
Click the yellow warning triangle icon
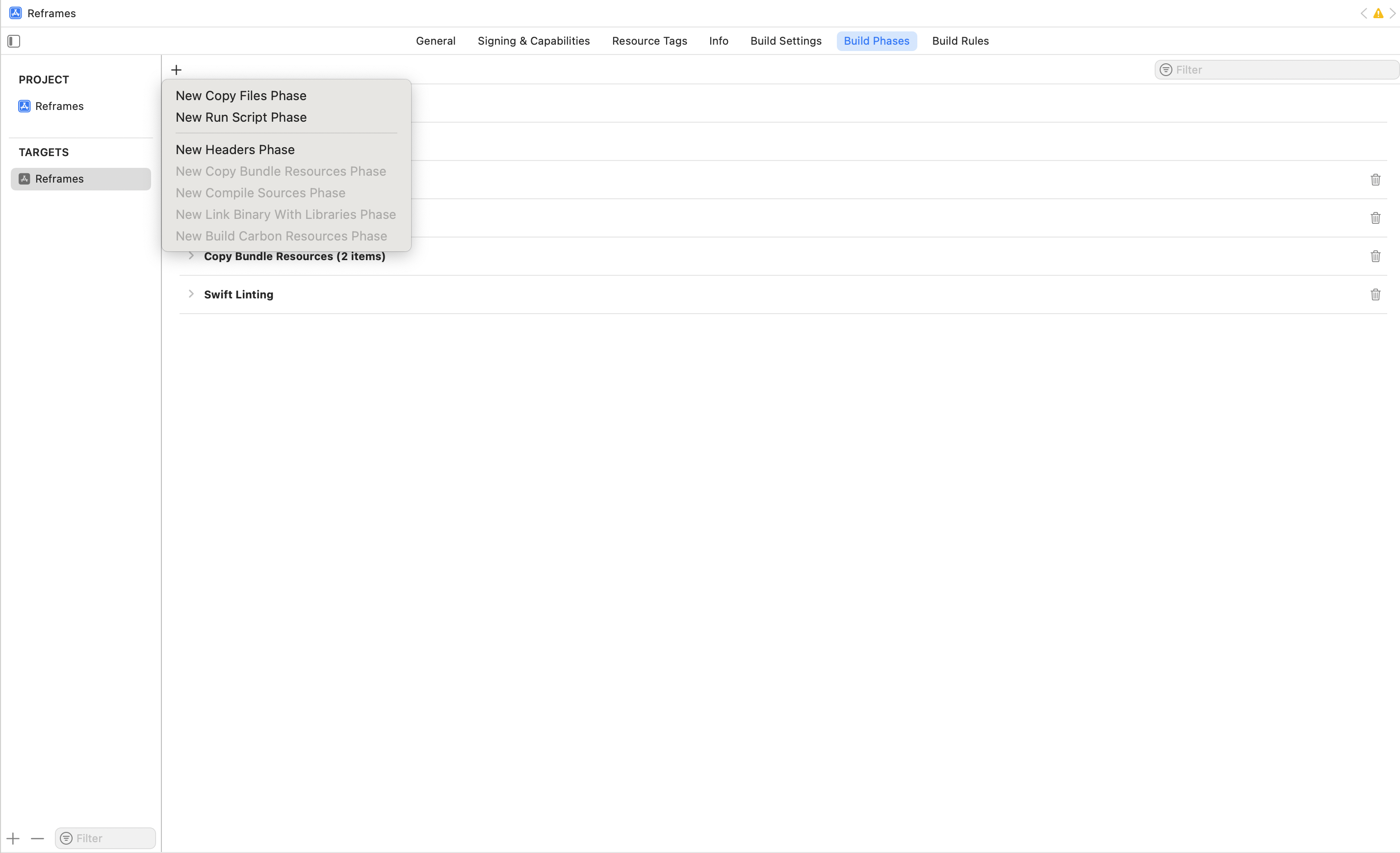click(x=1378, y=14)
